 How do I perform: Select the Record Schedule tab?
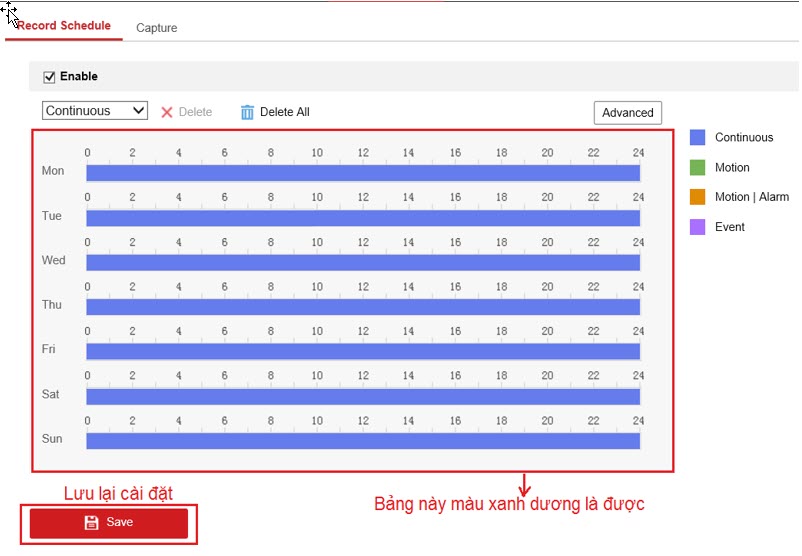64,26
